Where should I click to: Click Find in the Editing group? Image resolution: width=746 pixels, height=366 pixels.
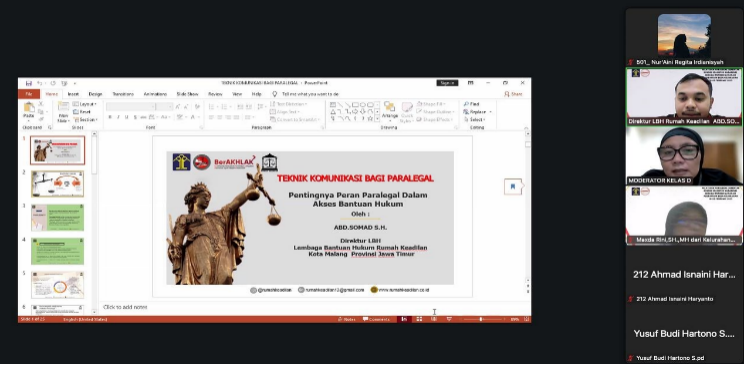[471, 104]
